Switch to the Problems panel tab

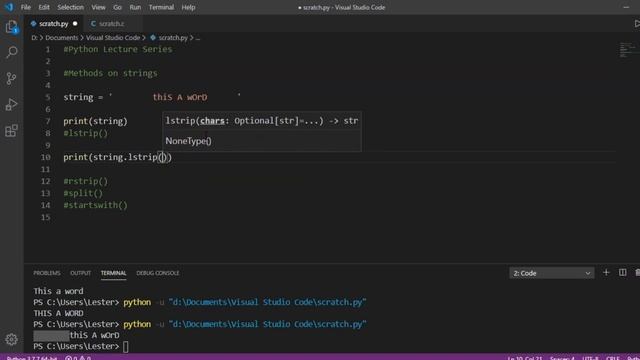(x=47, y=273)
